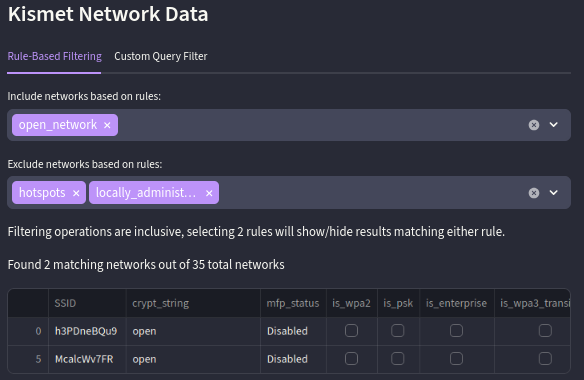
Task: Select the Rule-Based Filtering tab
Action: click(54, 56)
